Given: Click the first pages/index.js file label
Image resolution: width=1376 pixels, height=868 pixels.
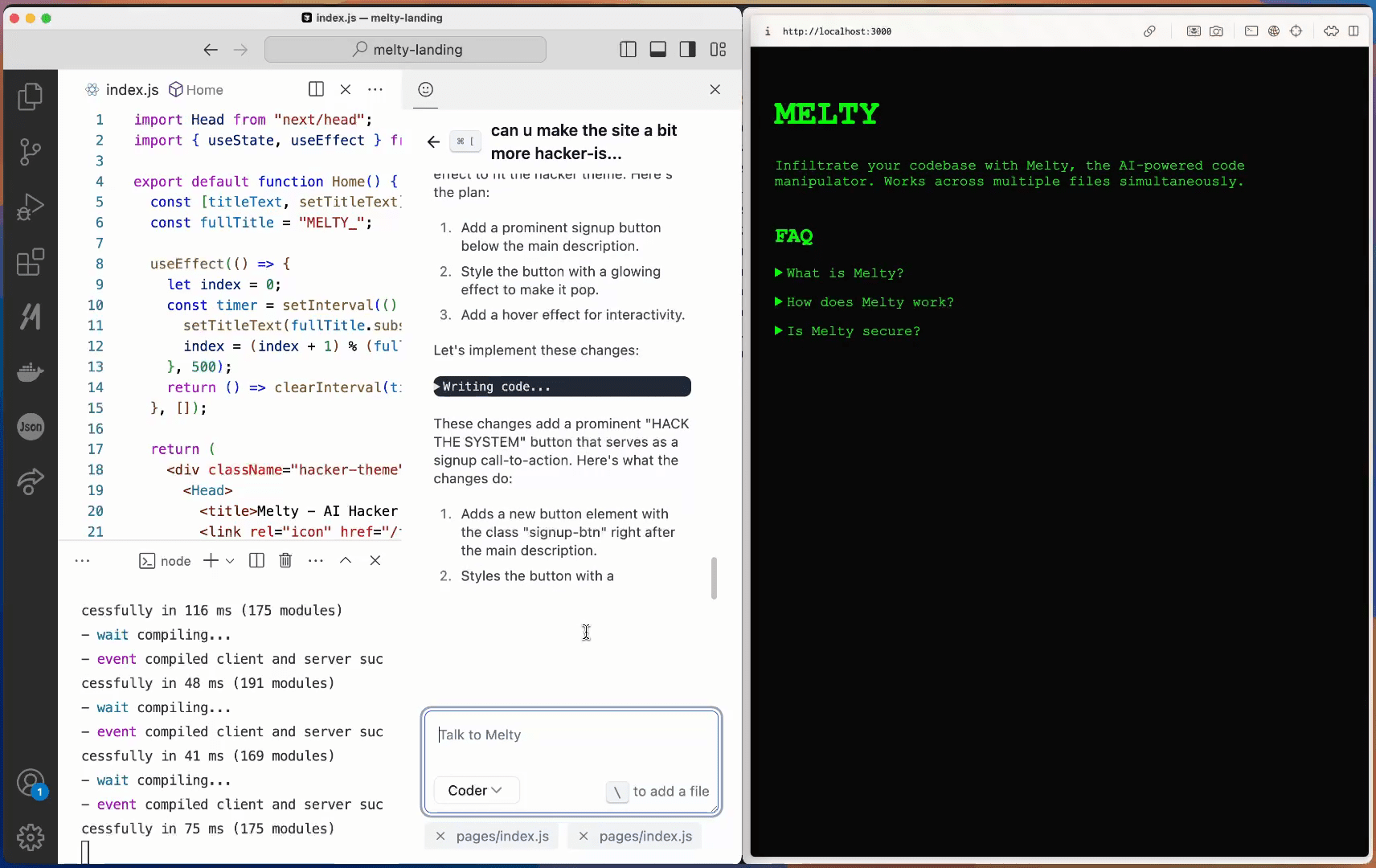Looking at the screenshot, I should 502,837.
